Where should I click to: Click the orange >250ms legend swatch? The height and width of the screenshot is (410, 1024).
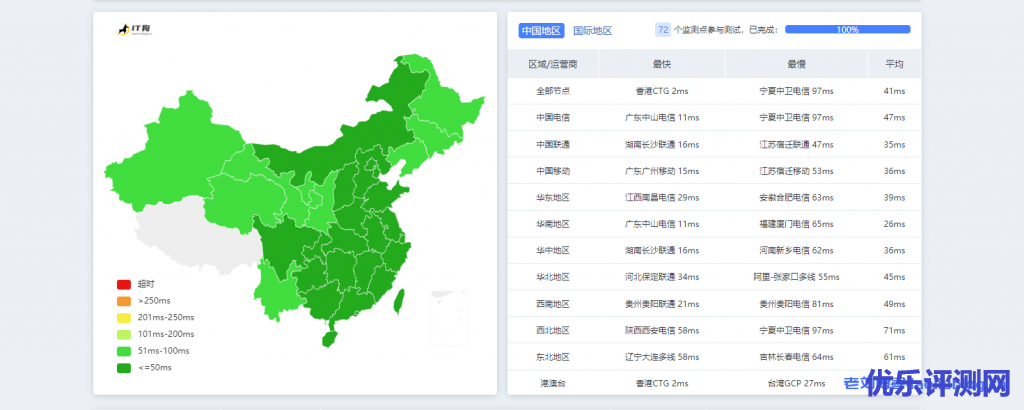(124, 301)
